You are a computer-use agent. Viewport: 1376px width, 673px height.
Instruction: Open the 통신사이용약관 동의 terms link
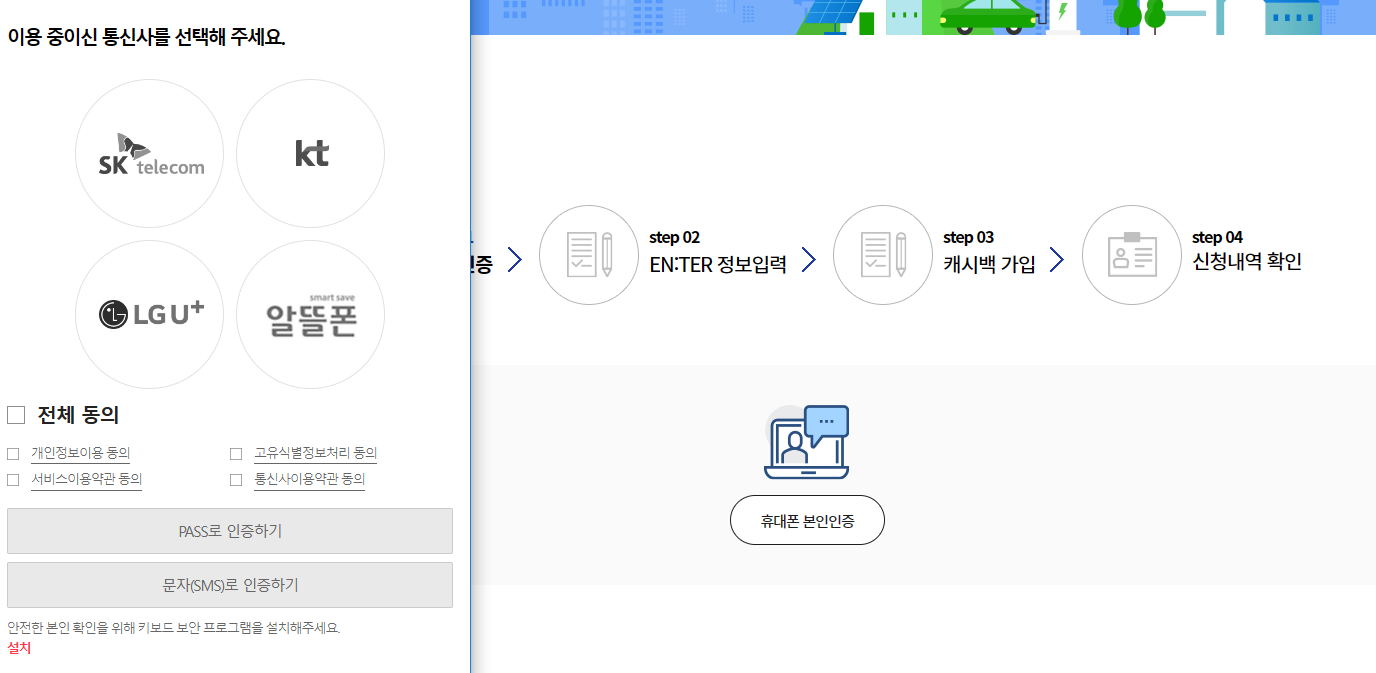[x=309, y=479]
